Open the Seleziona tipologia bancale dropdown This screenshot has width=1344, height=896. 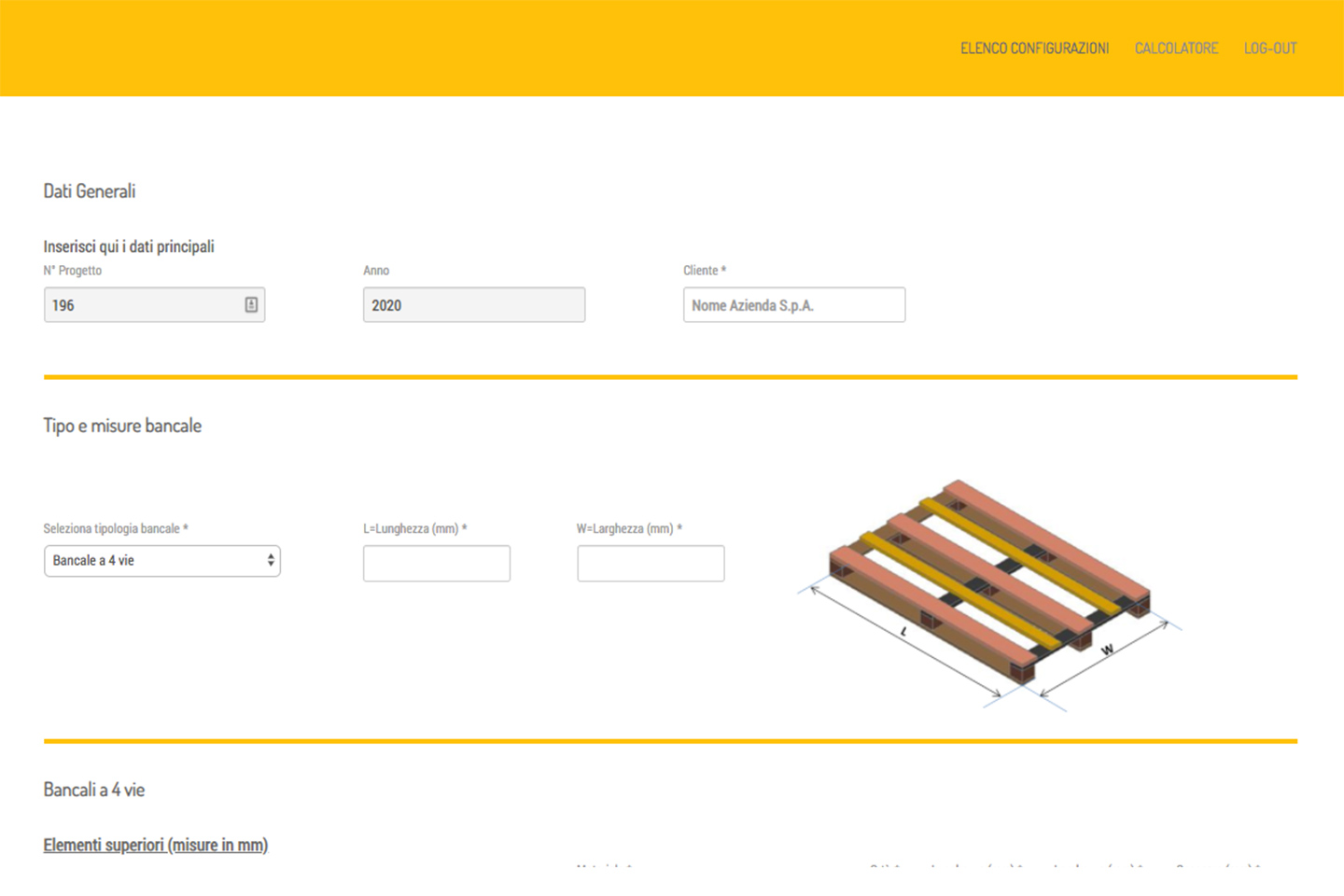tap(161, 561)
